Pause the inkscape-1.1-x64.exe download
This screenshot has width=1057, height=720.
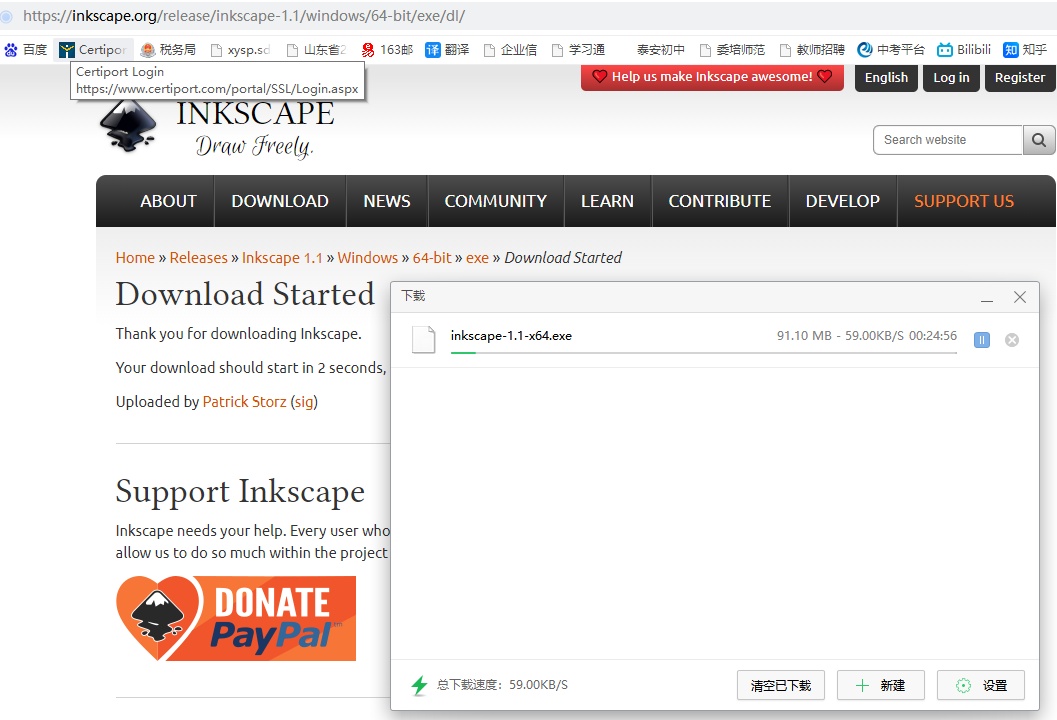pos(982,340)
